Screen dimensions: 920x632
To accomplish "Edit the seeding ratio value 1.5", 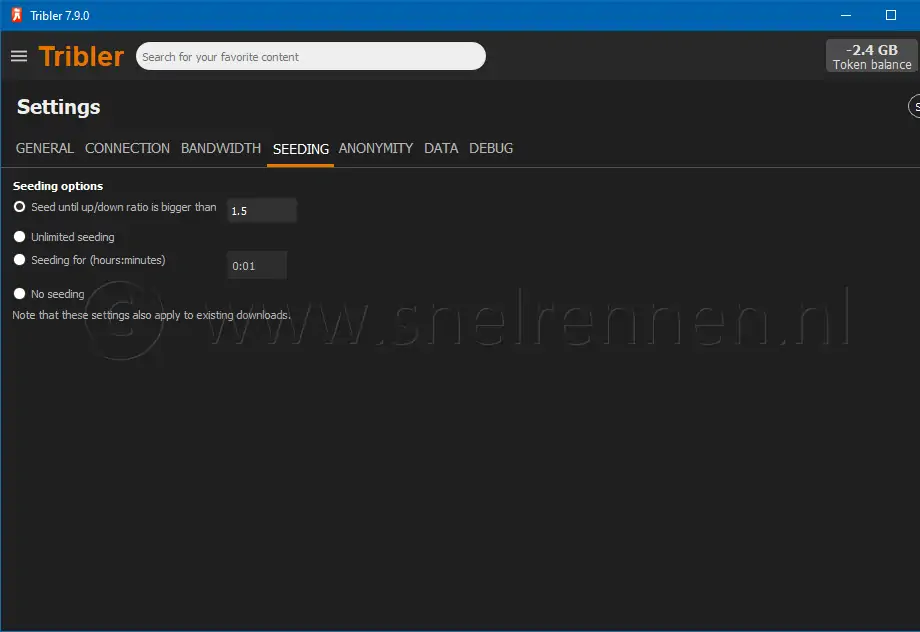I will coord(262,211).
